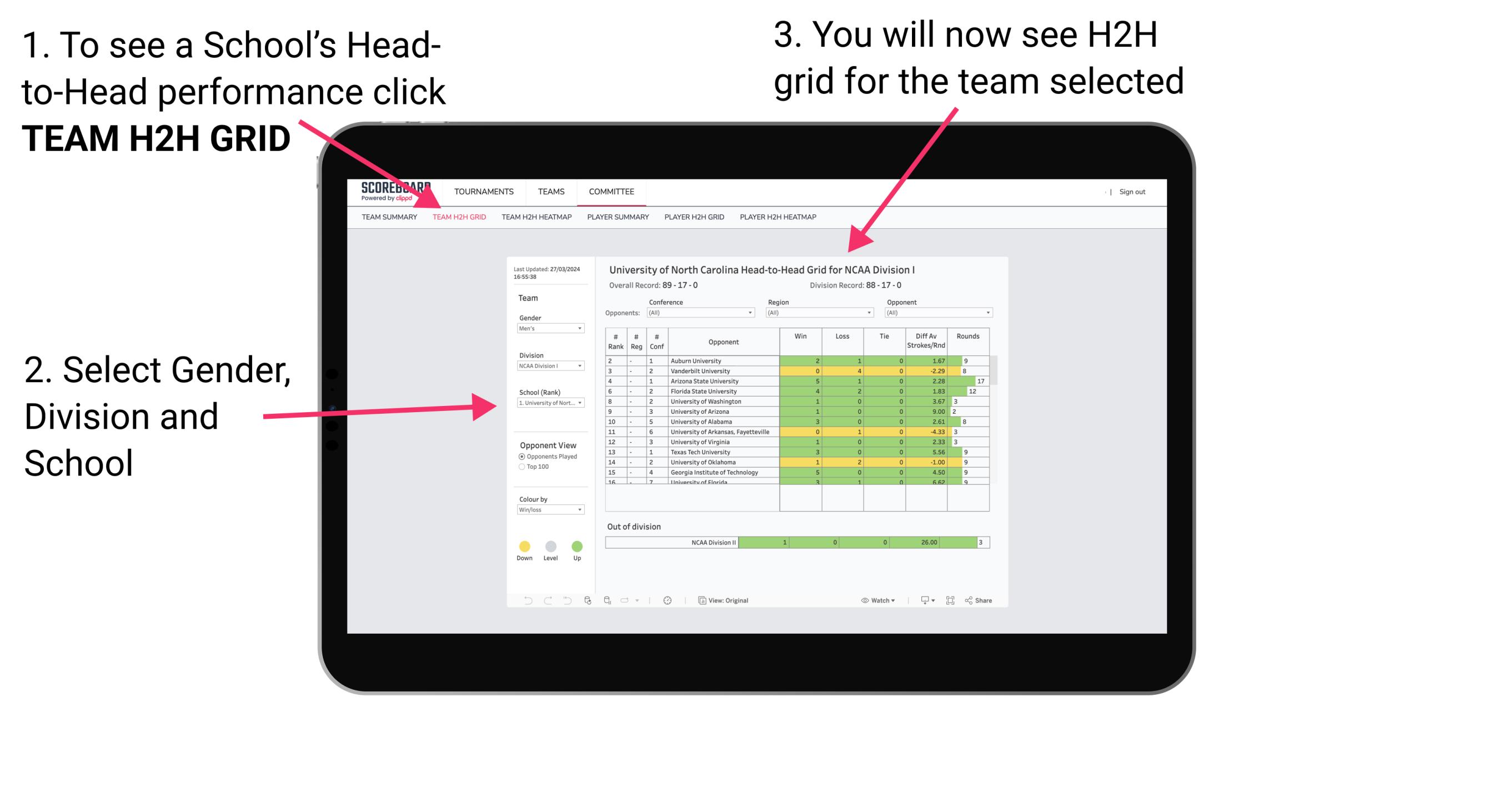1509x812 pixels.
Task: Click the fit-to-screen layout icon
Action: (x=946, y=600)
